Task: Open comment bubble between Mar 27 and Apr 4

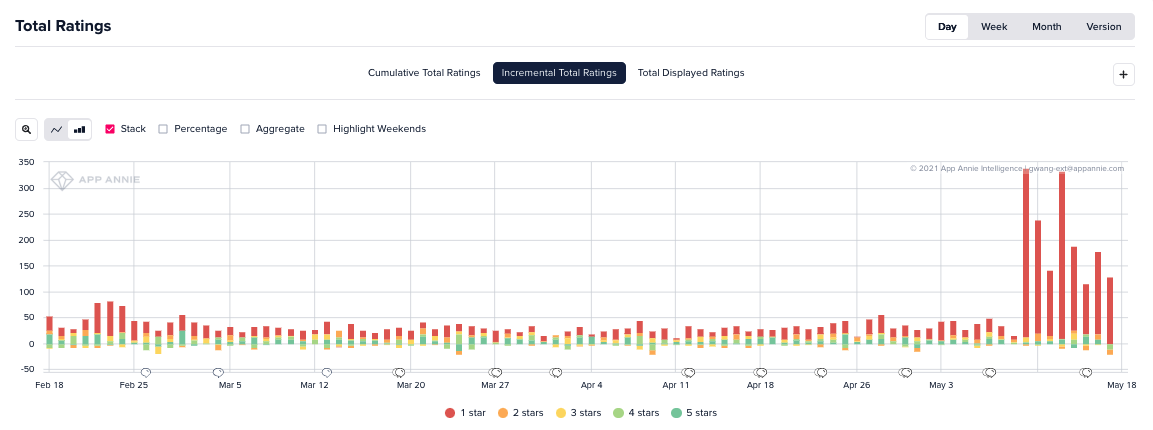Action: (556, 373)
